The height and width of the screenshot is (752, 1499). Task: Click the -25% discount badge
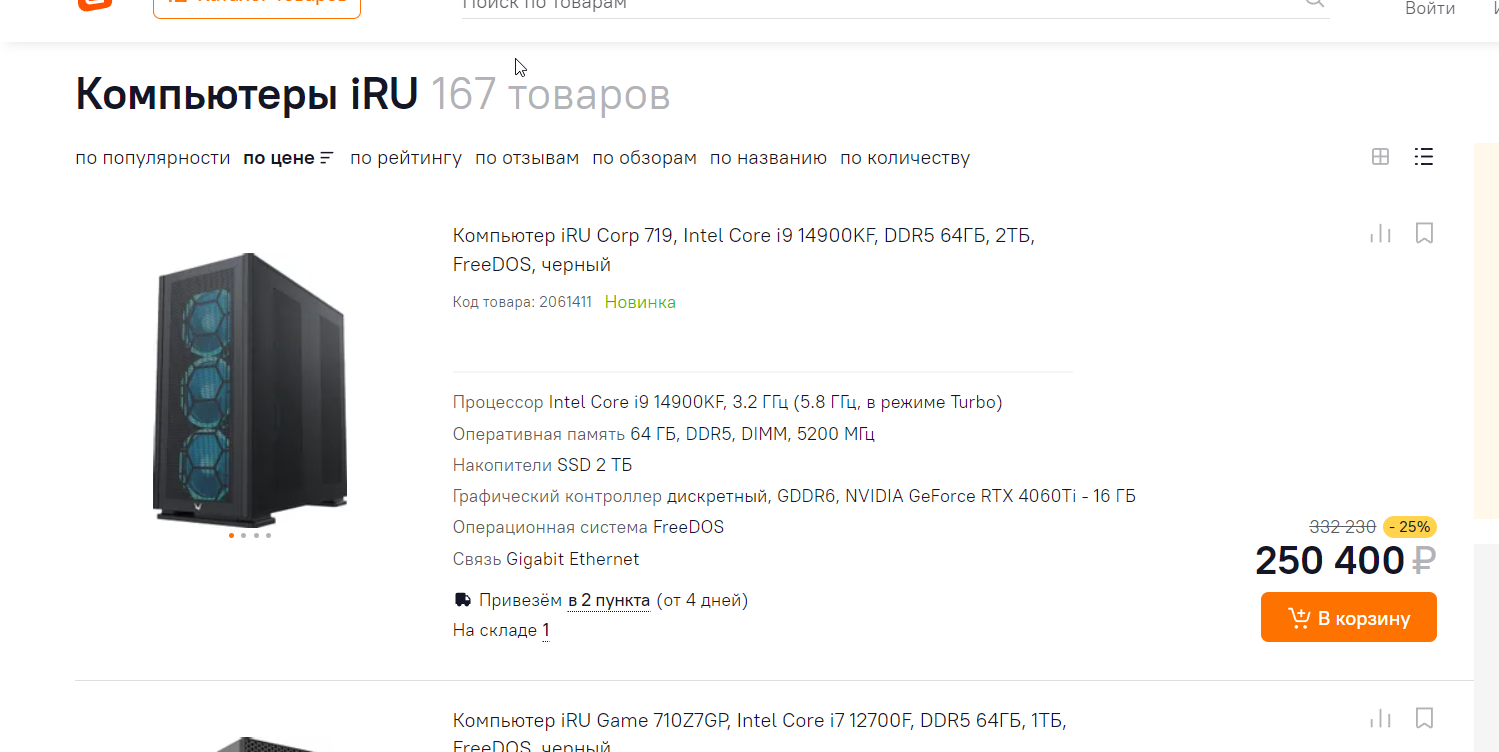(x=1410, y=527)
